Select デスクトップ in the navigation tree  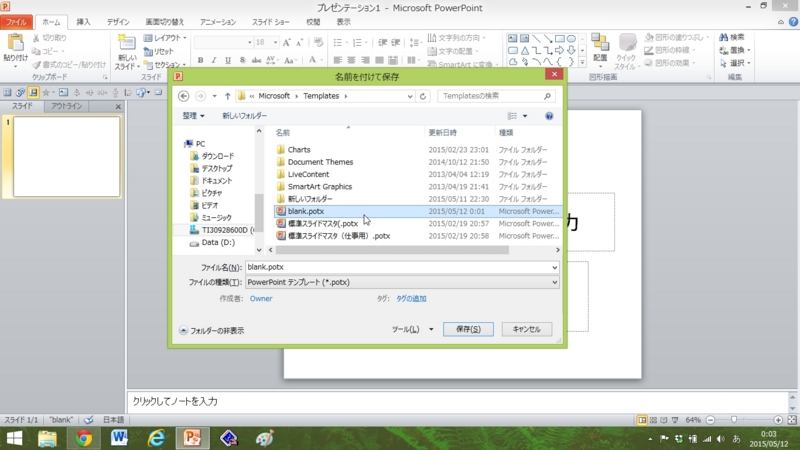point(216,168)
